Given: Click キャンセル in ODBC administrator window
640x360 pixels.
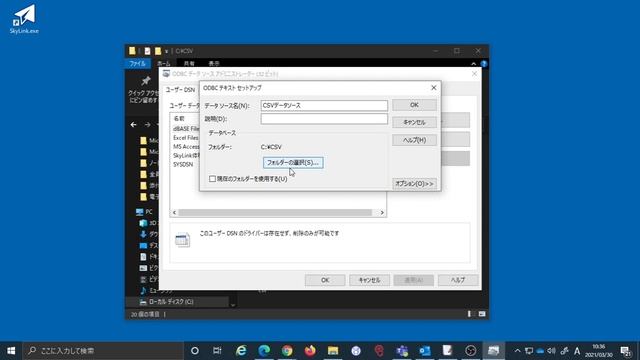Looking at the screenshot, I should pos(369,280).
